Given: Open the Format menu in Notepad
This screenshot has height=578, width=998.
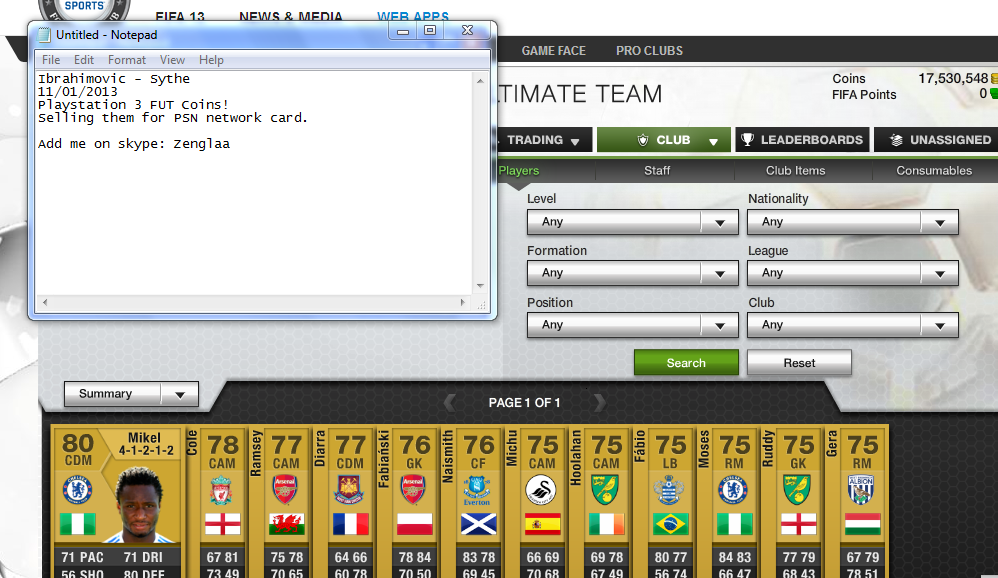Looking at the screenshot, I should click(127, 60).
